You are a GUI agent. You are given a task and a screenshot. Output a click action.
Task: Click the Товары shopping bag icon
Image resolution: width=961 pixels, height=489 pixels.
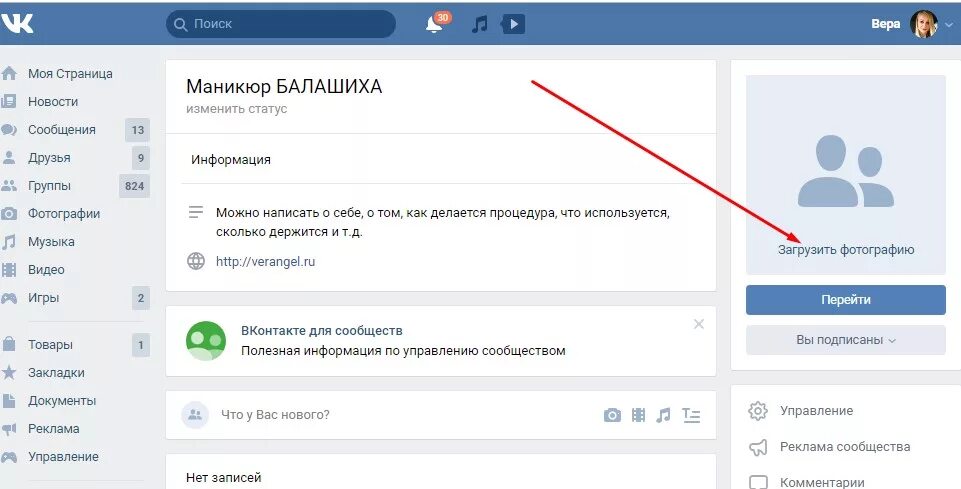9,344
